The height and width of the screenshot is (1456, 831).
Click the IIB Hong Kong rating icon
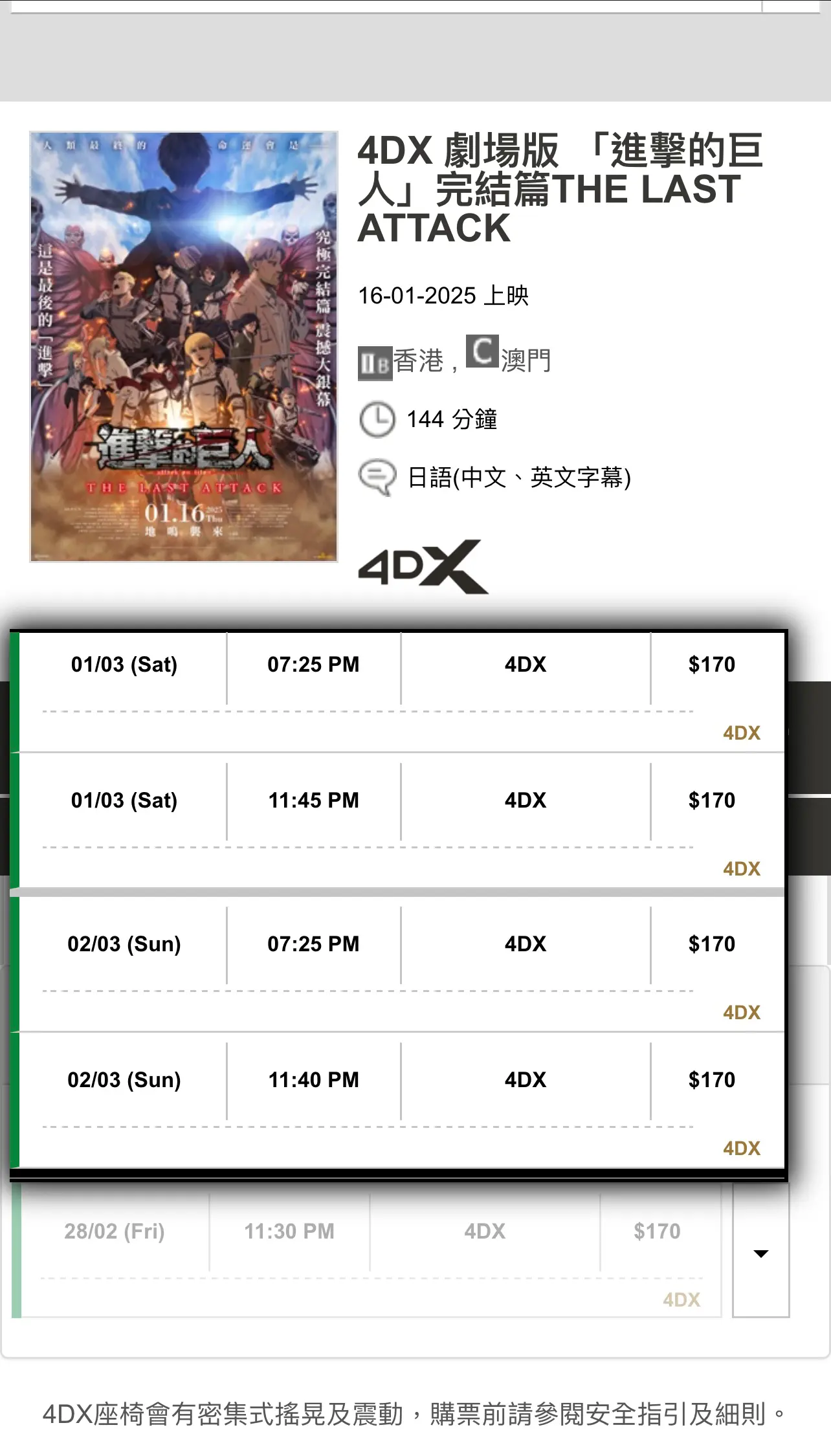click(x=375, y=363)
